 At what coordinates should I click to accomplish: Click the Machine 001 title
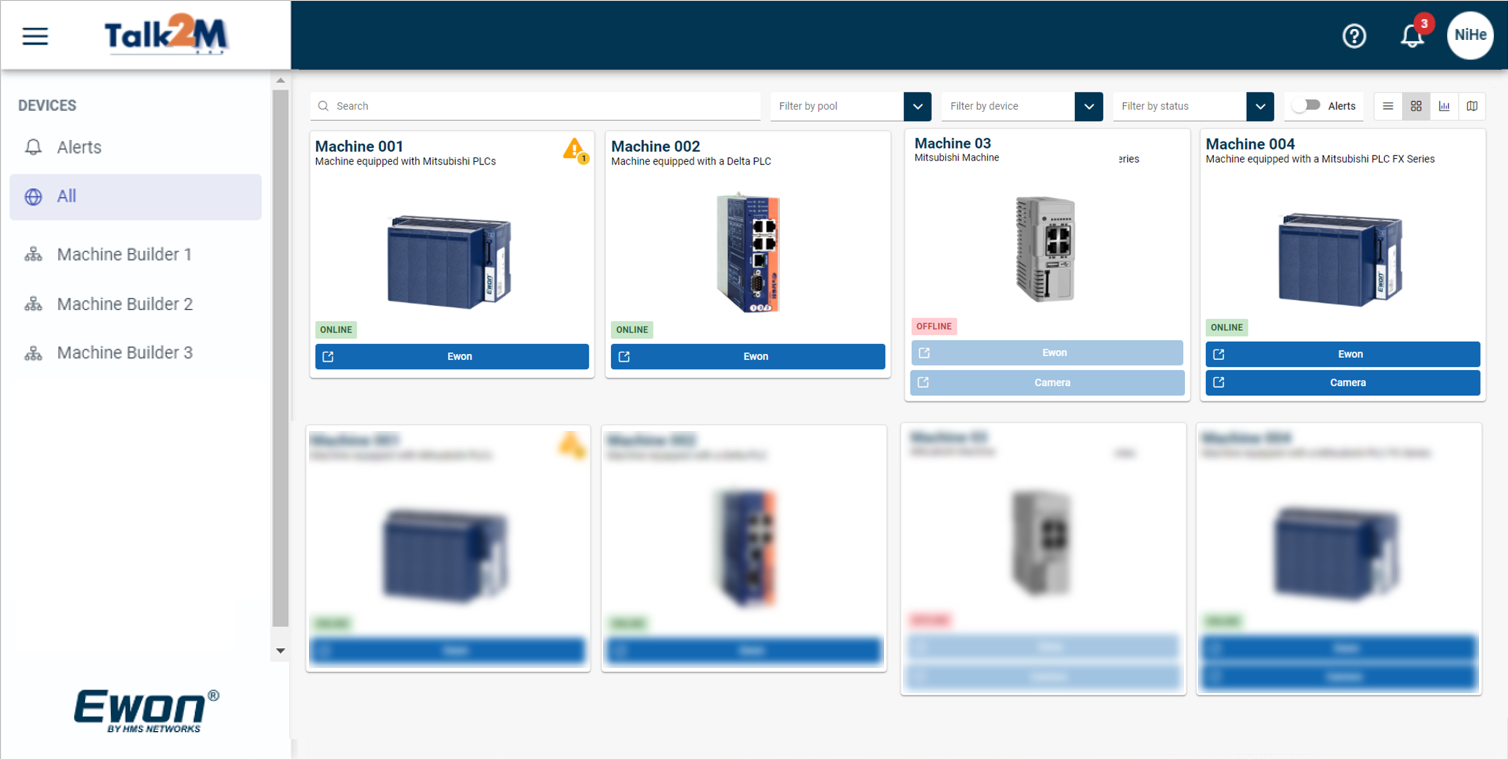click(x=359, y=147)
